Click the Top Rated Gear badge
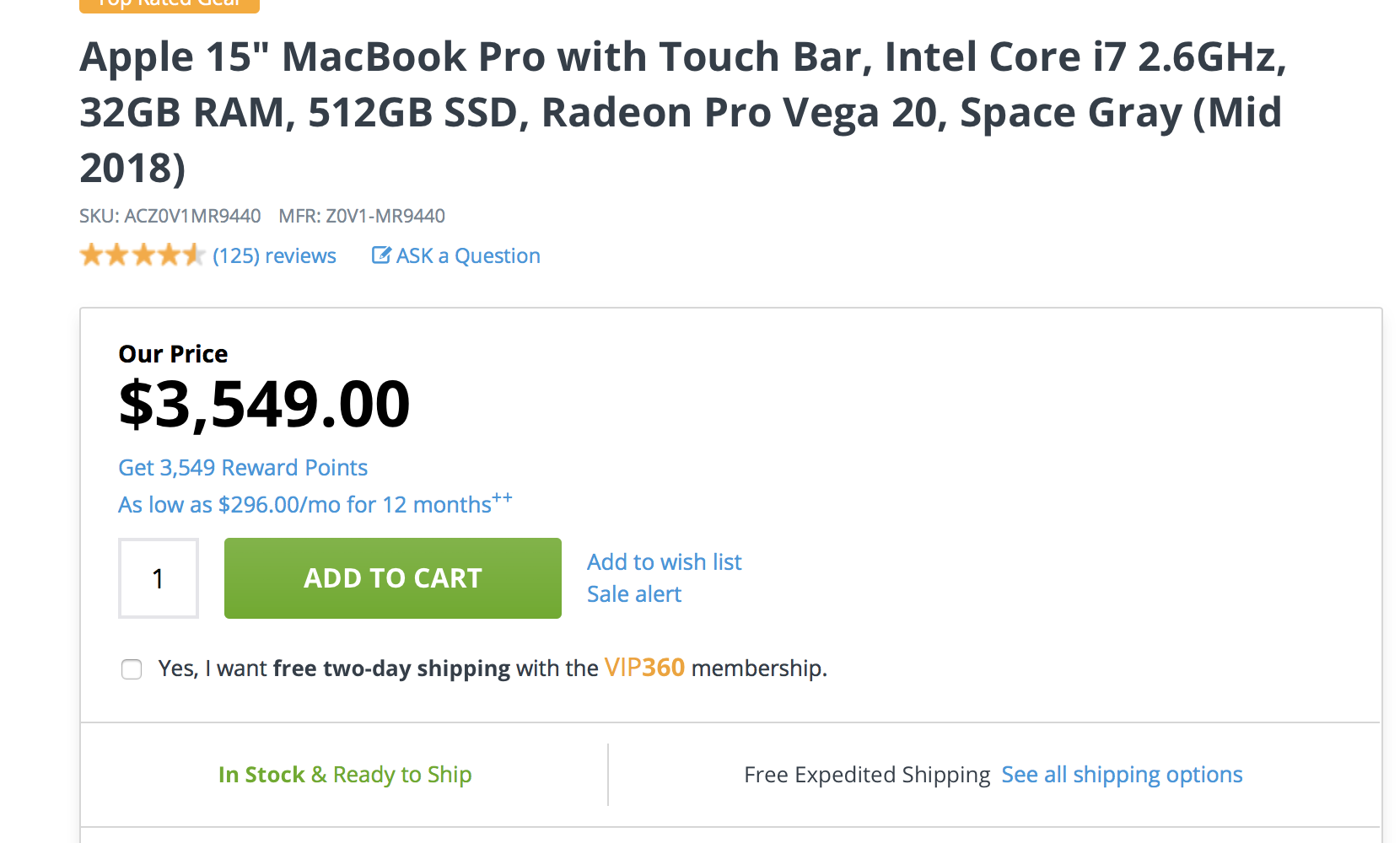 tap(170, 4)
